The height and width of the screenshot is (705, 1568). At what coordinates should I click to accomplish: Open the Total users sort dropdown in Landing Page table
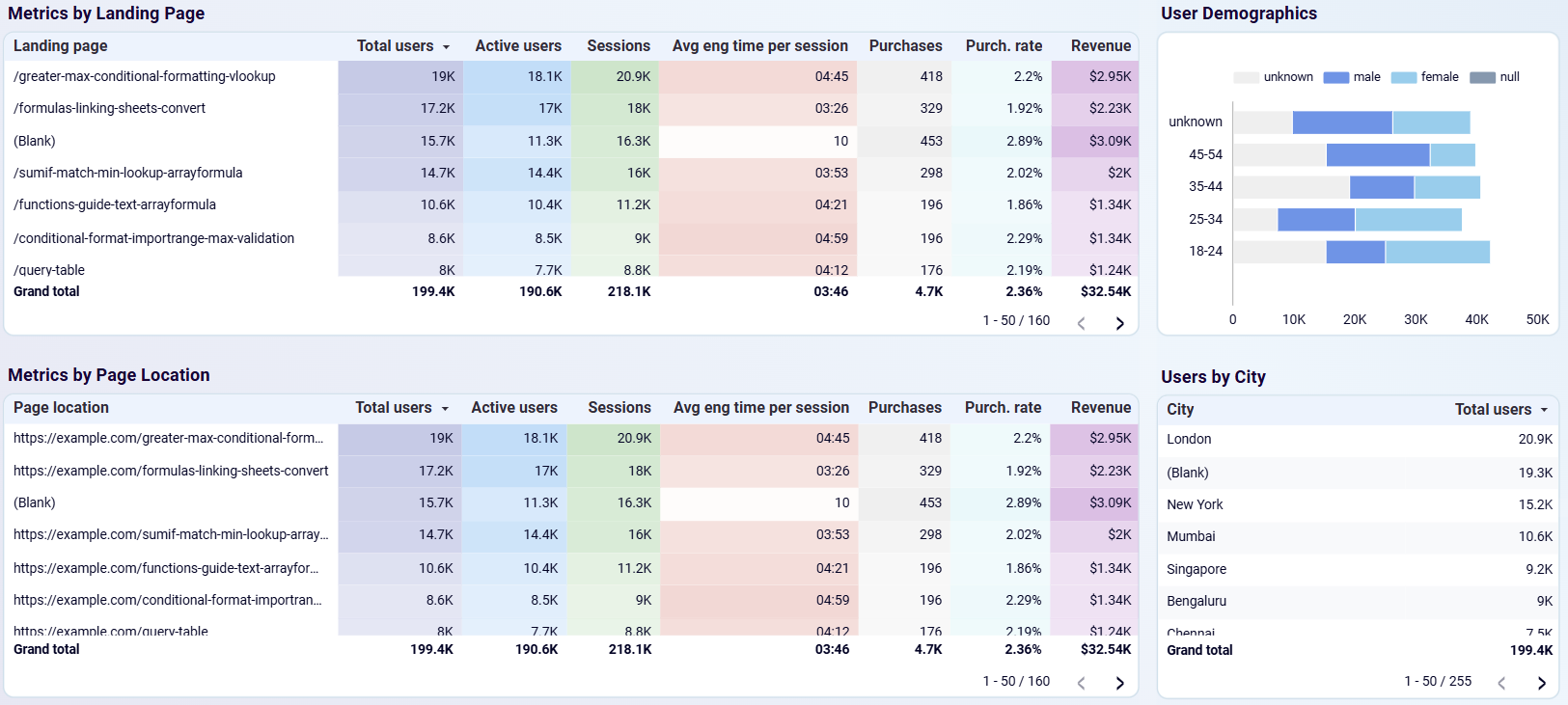(x=447, y=45)
